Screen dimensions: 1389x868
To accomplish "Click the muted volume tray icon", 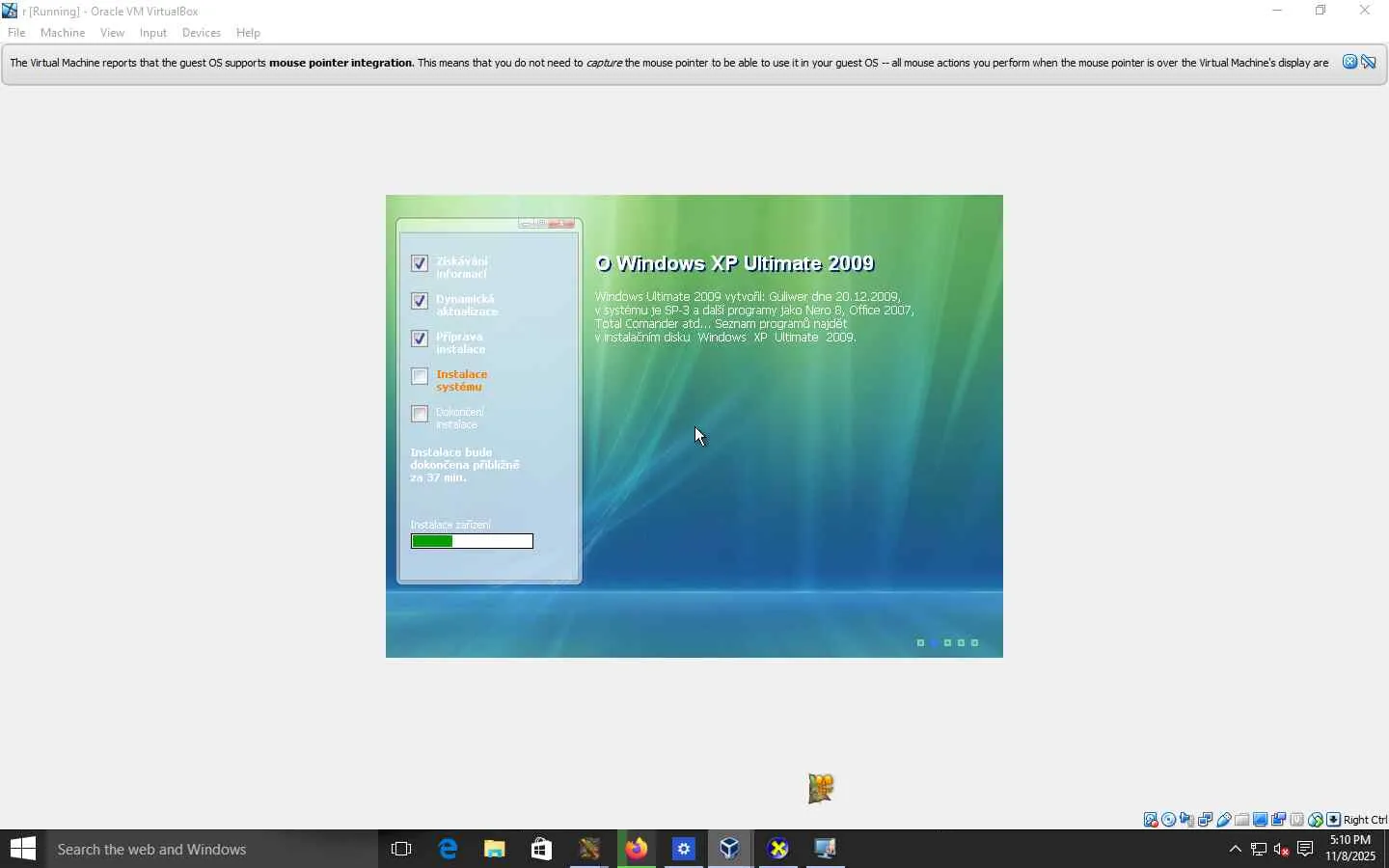I will tap(1282, 849).
